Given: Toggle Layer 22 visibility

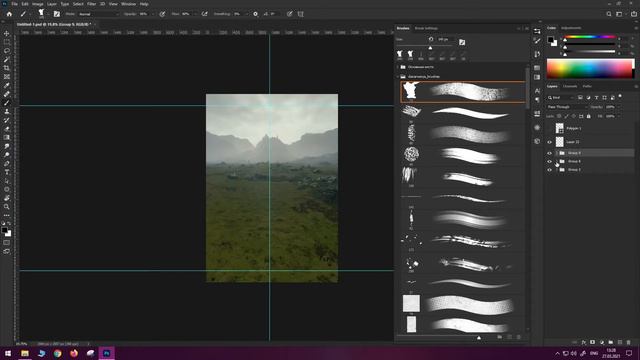Looking at the screenshot, I should click(549, 142).
